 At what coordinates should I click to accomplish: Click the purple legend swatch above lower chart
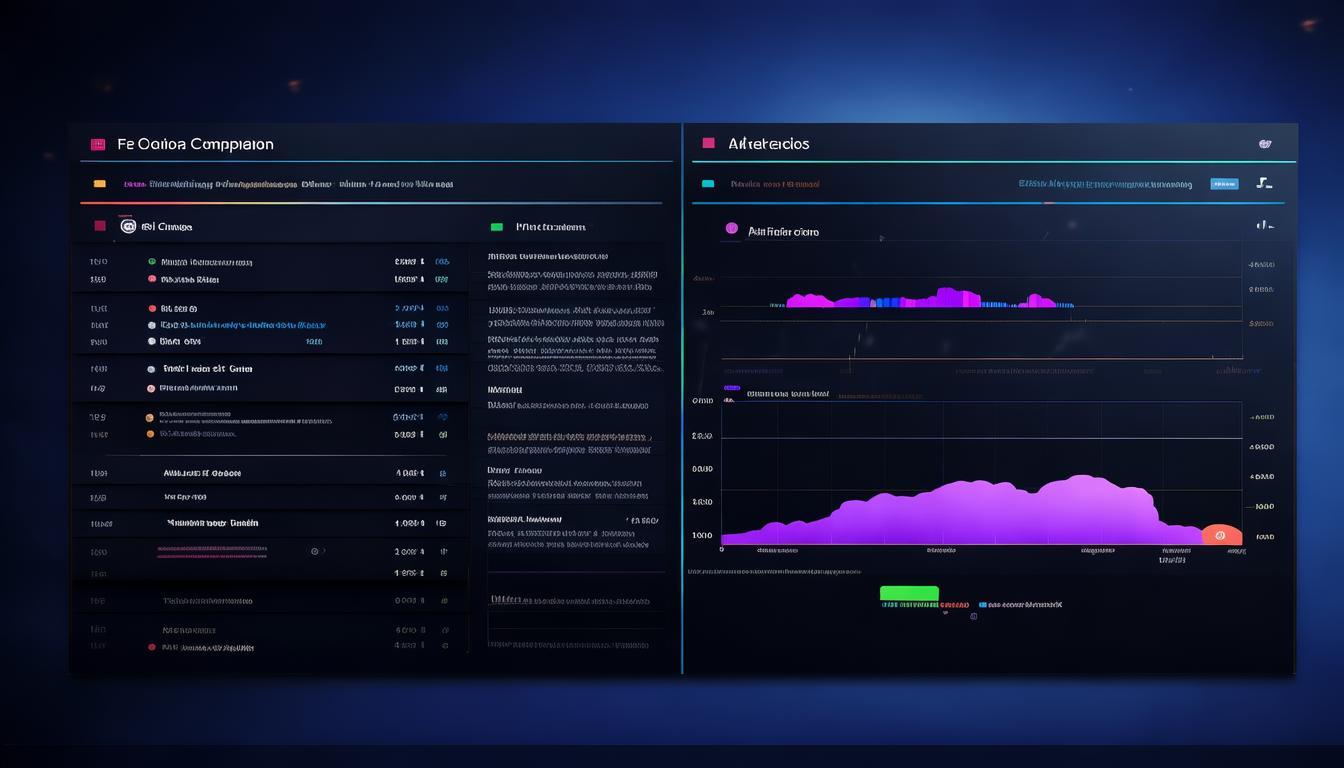click(731, 388)
